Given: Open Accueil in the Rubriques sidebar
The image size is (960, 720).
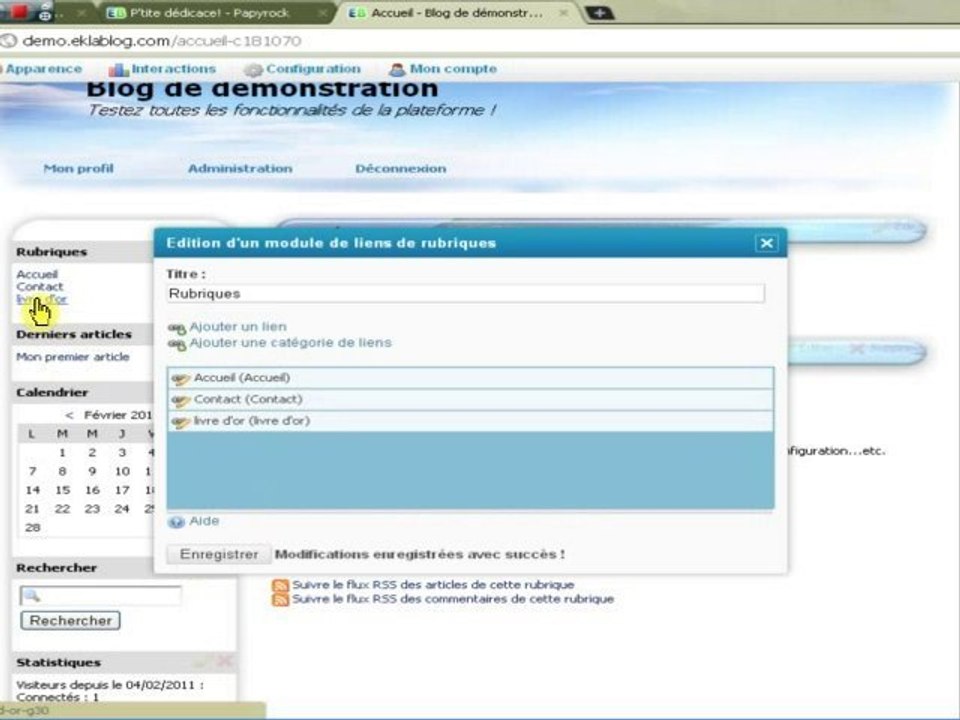Looking at the screenshot, I should 37,274.
